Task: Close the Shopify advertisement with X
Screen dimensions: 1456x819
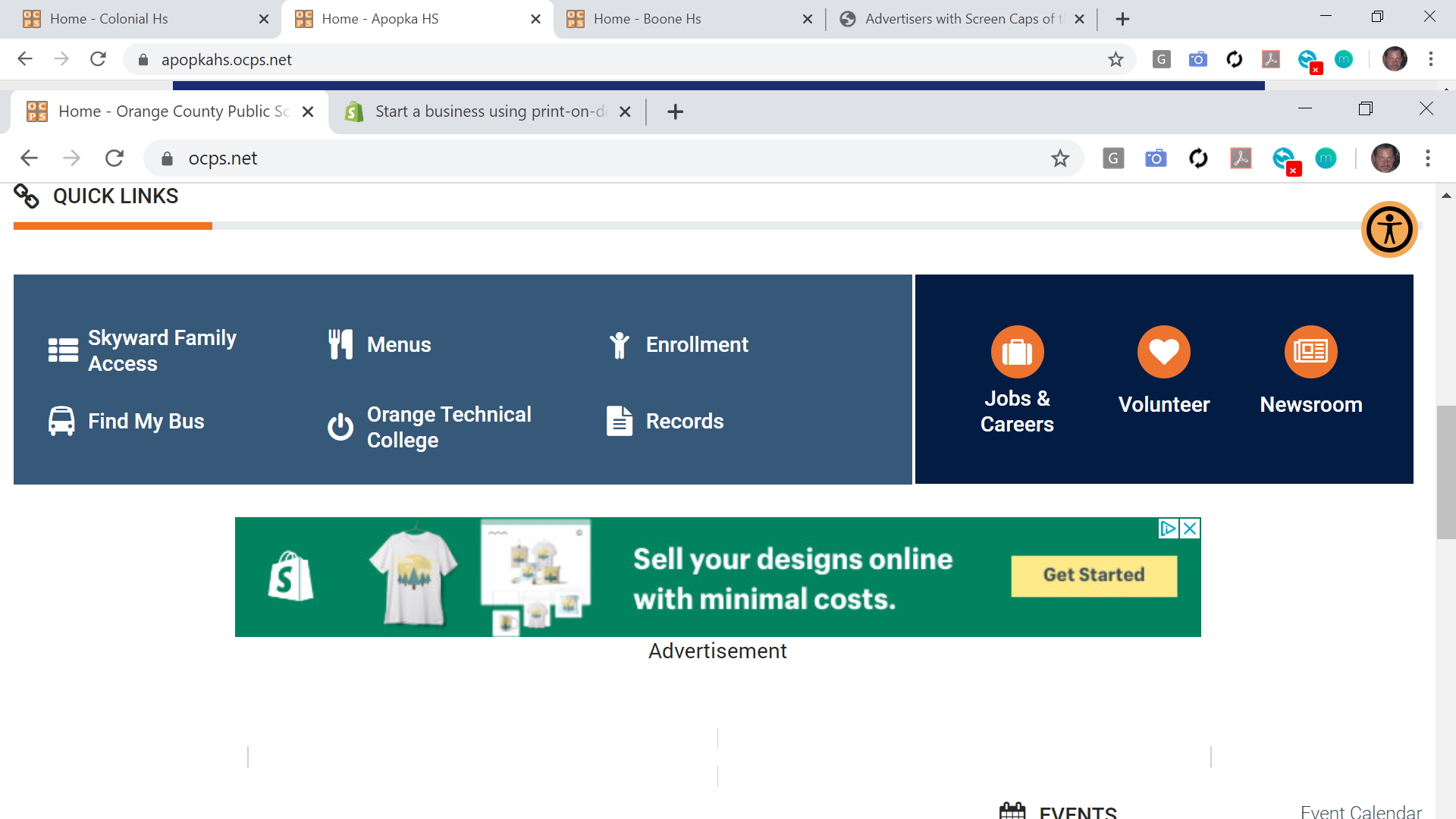Action: pyautogui.click(x=1190, y=529)
